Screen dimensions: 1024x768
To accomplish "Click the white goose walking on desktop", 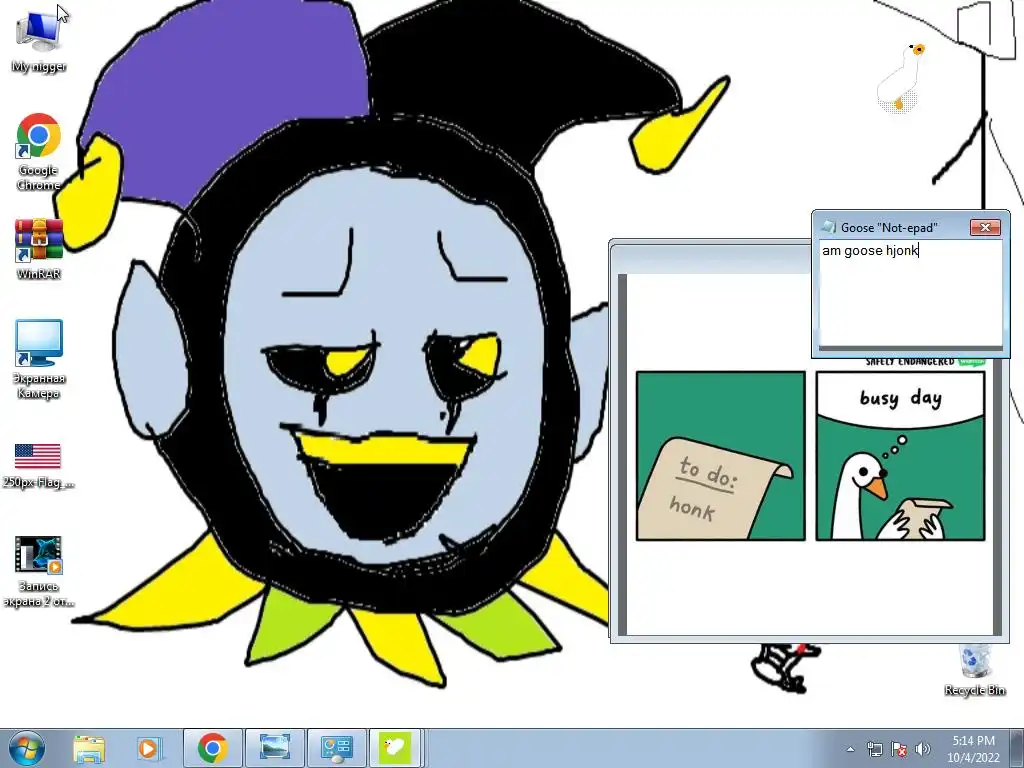I will coord(902,77).
